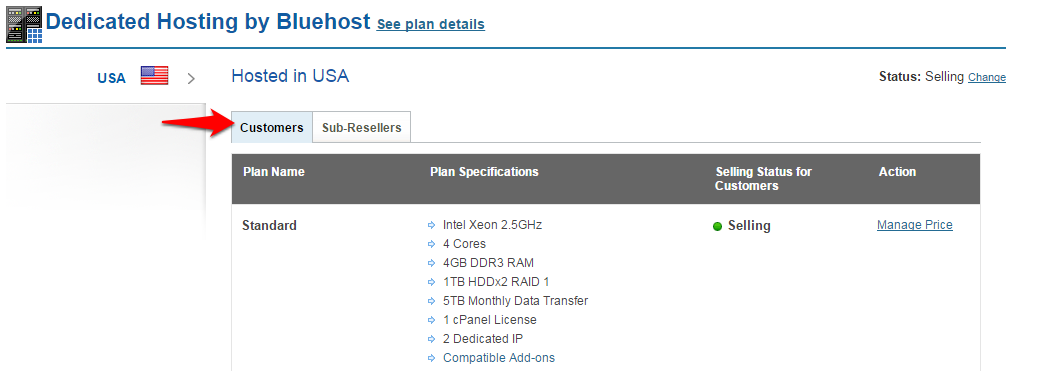Click the arrow bullet beside 4 Cores

coord(432,244)
